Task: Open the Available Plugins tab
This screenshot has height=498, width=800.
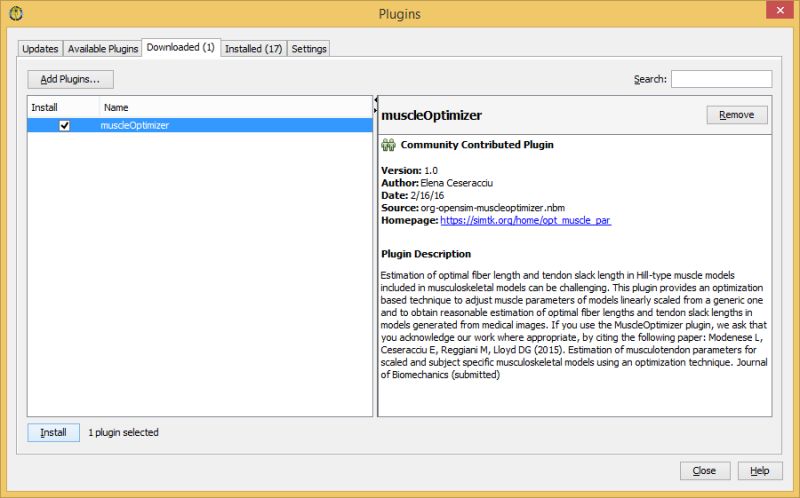Action: tap(103, 49)
